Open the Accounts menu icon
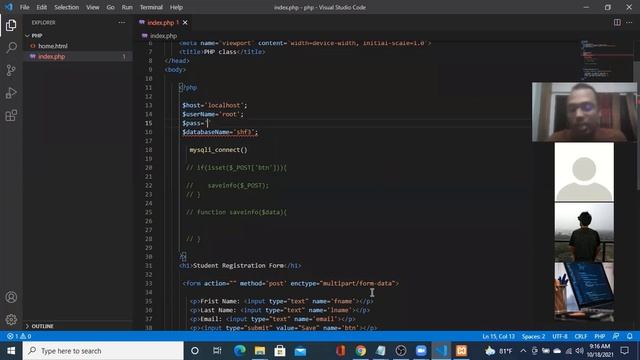This screenshot has height=360, width=640. 11,297
